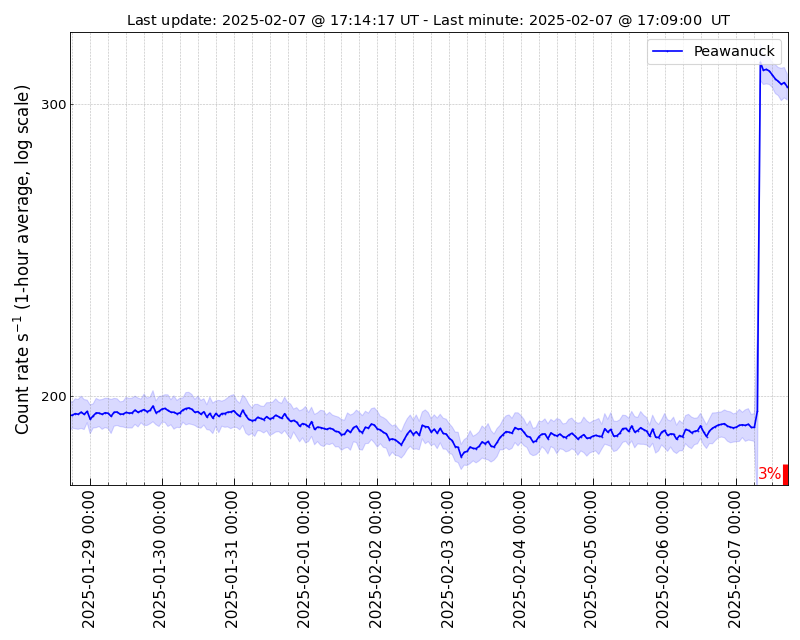The height and width of the screenshot is (640, 800).
Task: Click the count rate spike peak
Action: [x=761, y=66]
